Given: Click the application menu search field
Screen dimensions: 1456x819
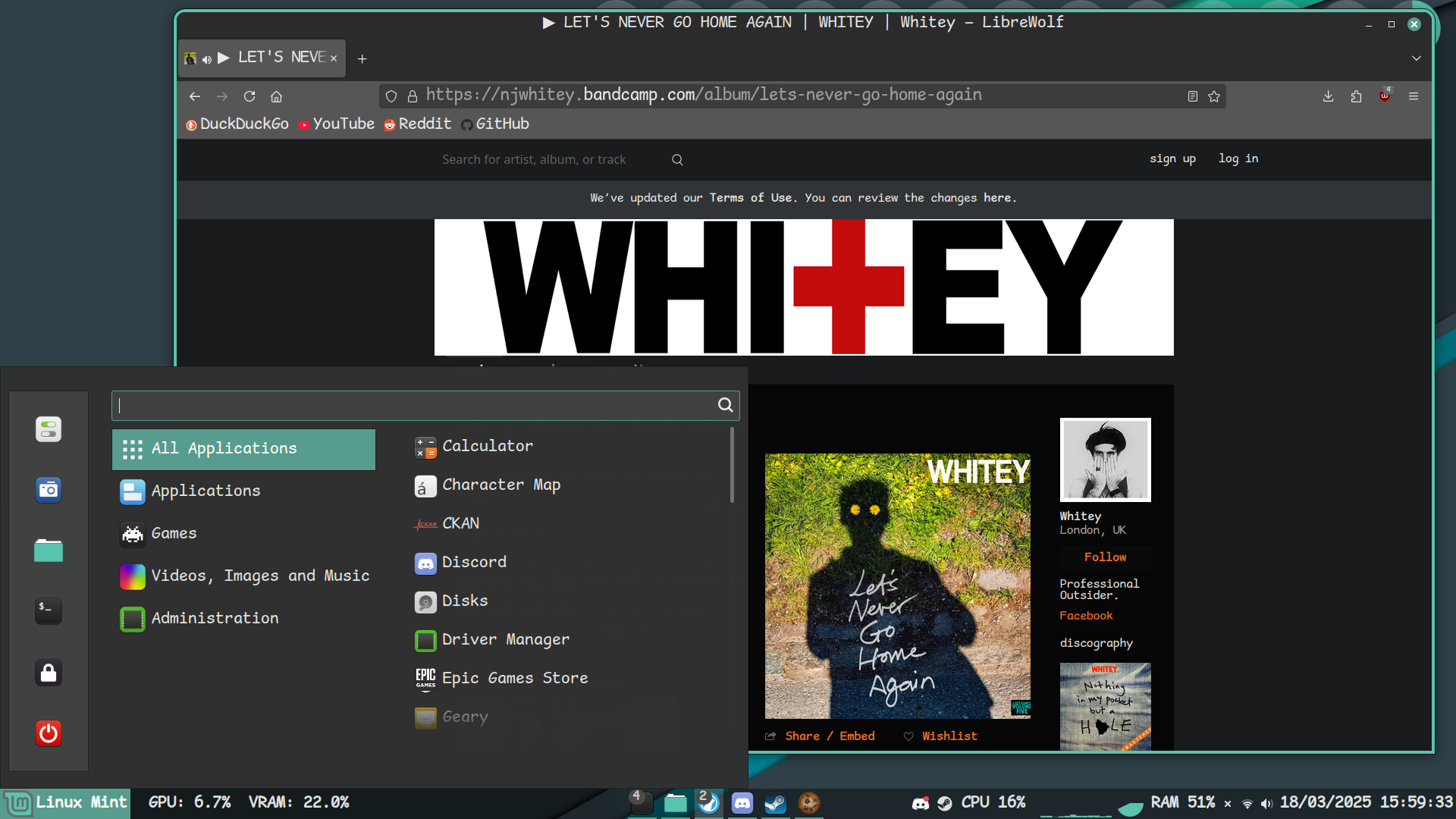Looking at the screenshot, I should (x=425, y=405).
